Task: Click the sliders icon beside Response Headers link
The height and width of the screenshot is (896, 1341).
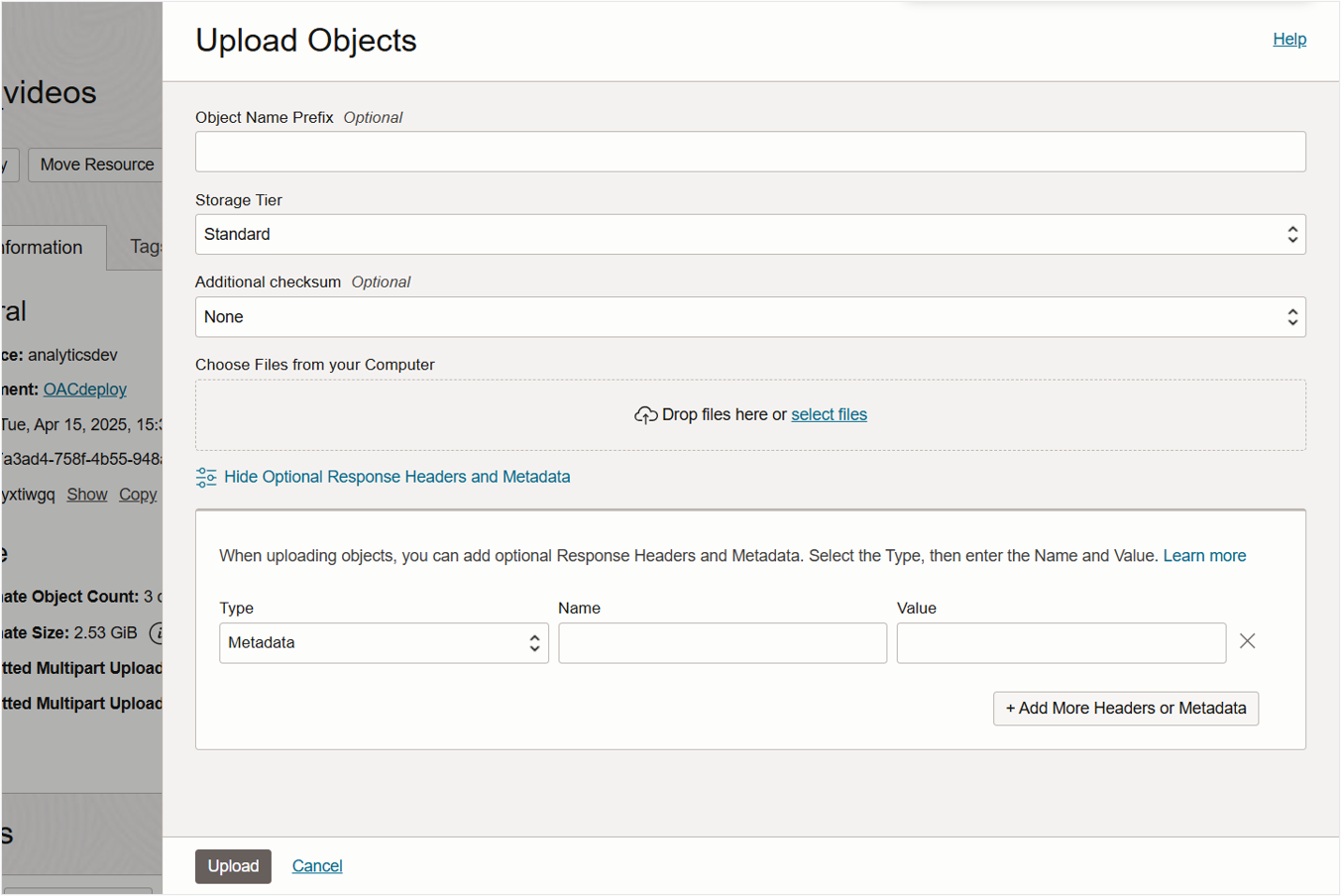Action: click(205, 477)
